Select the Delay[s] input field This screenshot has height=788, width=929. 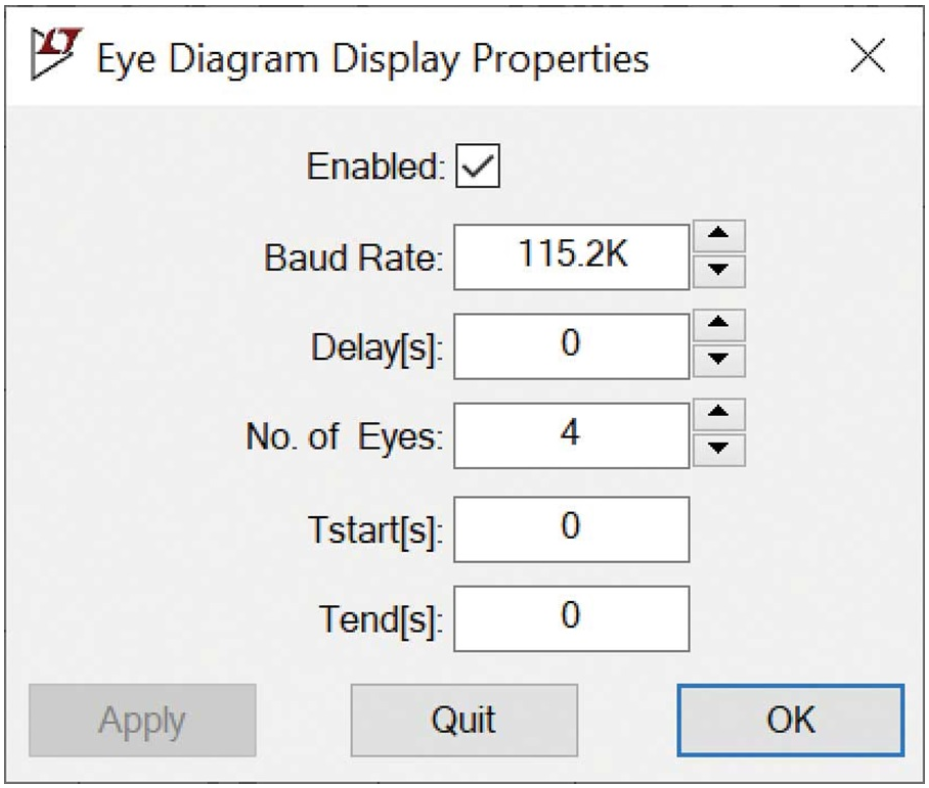572,346
